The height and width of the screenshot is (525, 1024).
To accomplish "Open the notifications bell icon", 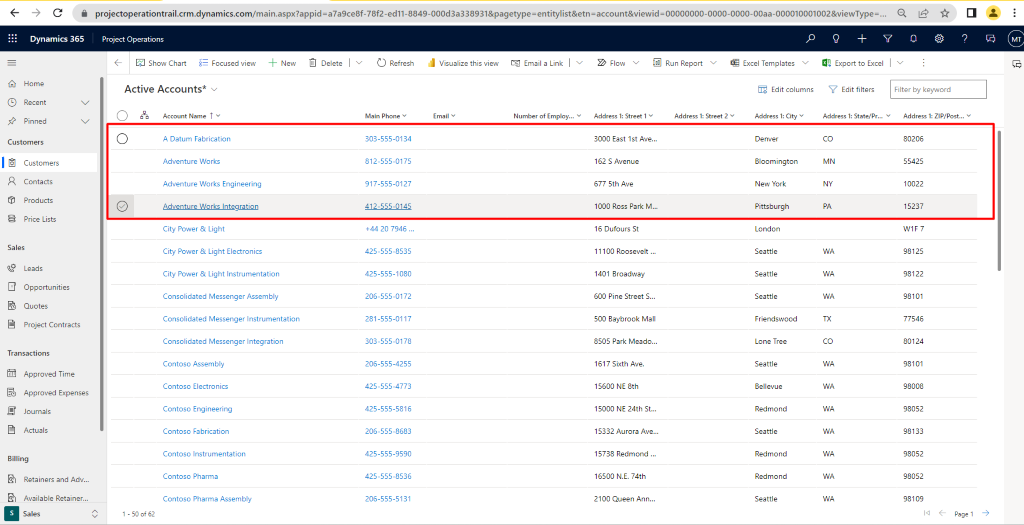I will [x=913, y=39].
